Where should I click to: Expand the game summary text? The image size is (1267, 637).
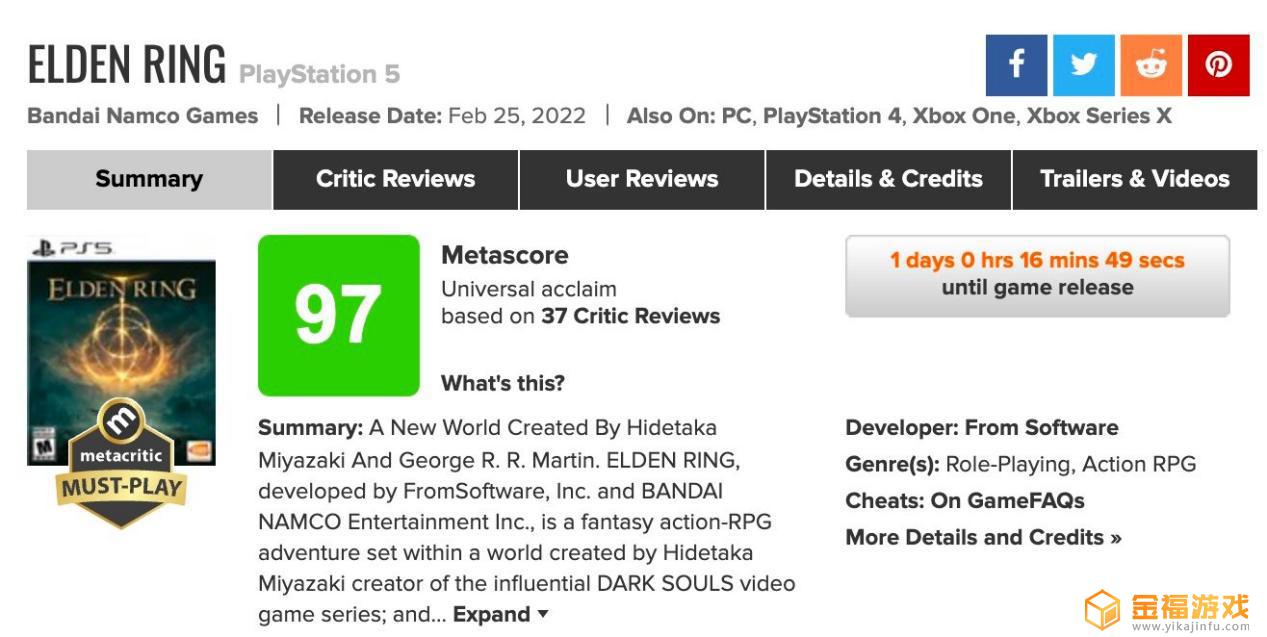501,614
